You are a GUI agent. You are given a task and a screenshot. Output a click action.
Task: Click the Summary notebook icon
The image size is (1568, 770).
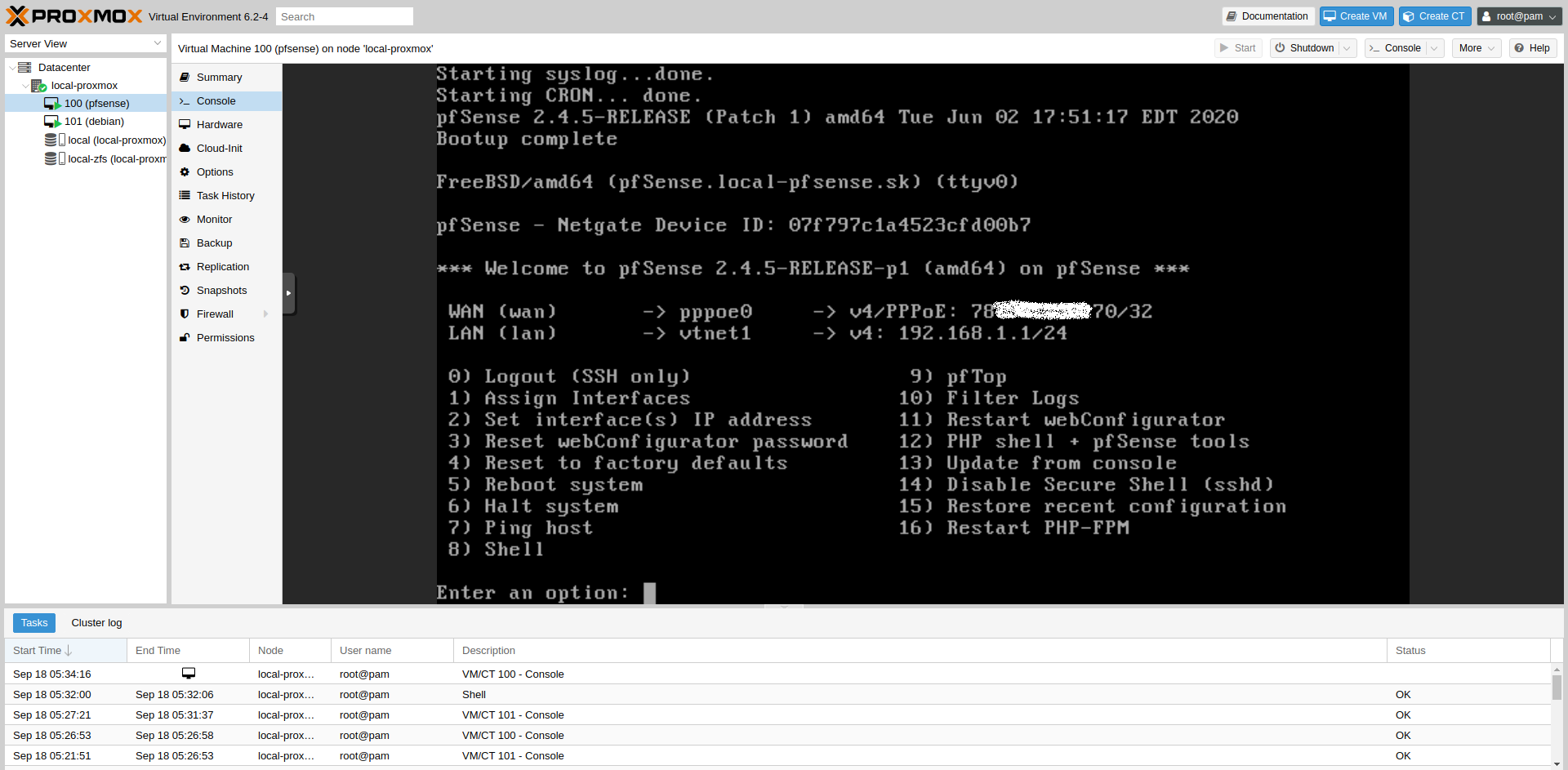[185, 78]
